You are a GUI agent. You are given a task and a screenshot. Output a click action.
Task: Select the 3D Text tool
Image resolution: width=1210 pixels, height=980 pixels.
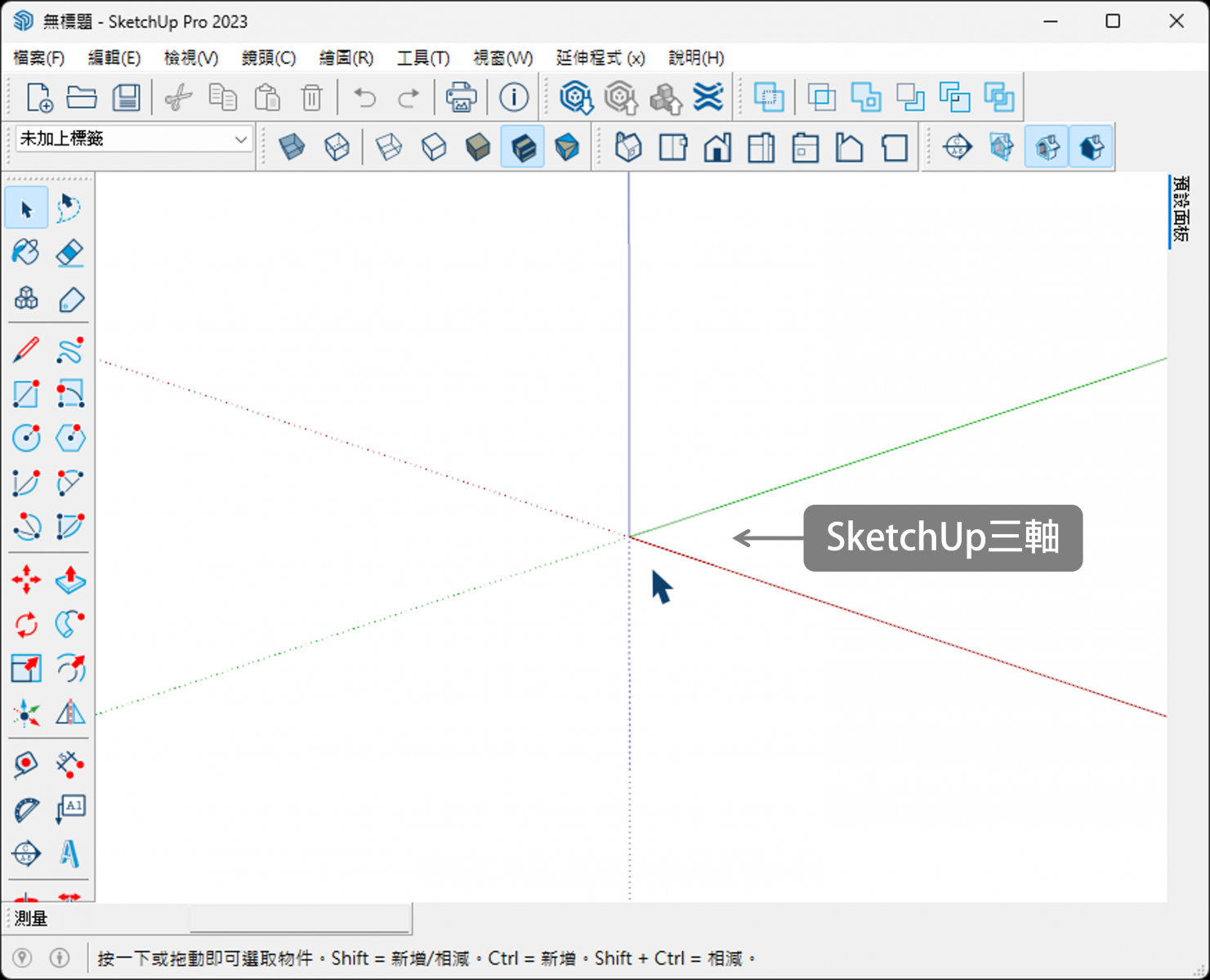(x=70, y=853)
